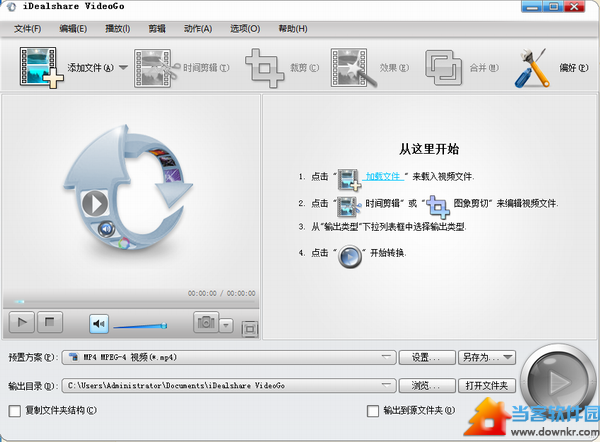
Task: Enable 输出到源文件夹 checkbox
Action: [x=373, y=411]
